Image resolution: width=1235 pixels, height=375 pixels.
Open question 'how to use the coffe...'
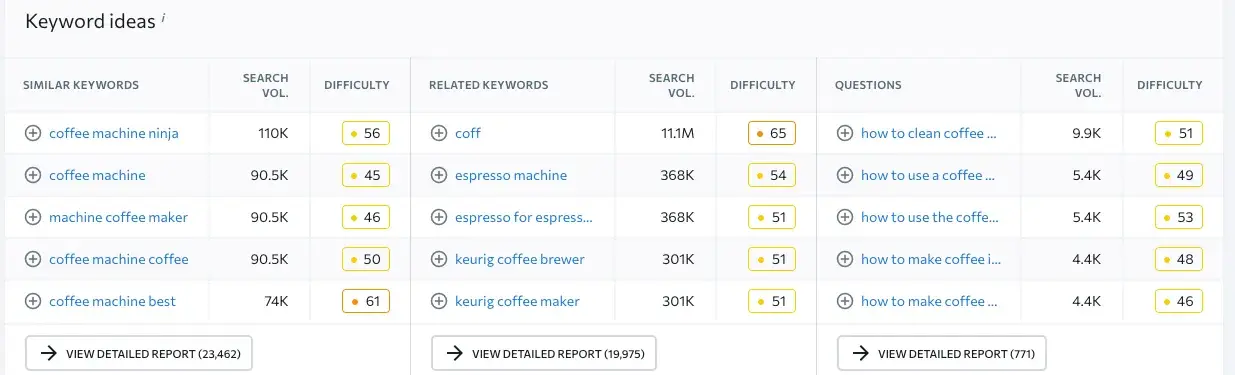(x=929, y=217)
